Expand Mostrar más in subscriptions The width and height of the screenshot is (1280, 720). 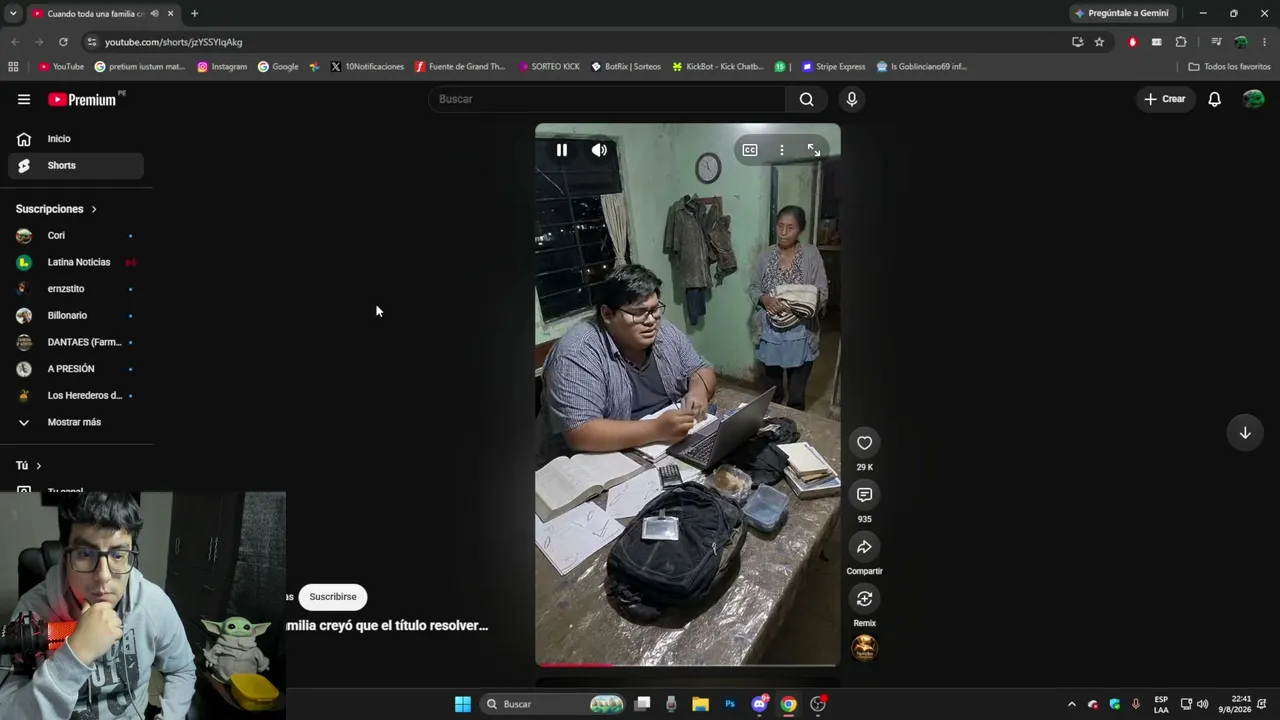pyautogui.click(x=76, y=422)
